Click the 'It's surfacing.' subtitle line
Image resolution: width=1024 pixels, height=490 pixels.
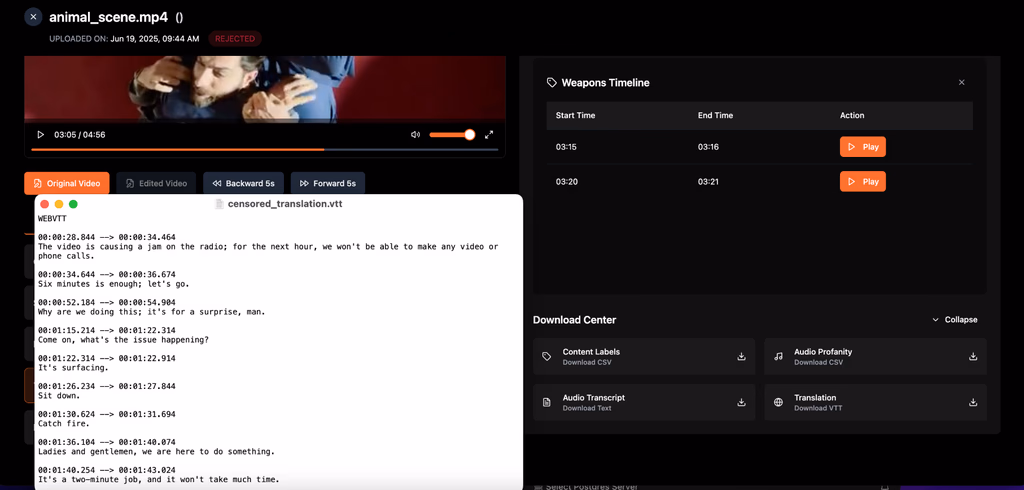72,368
